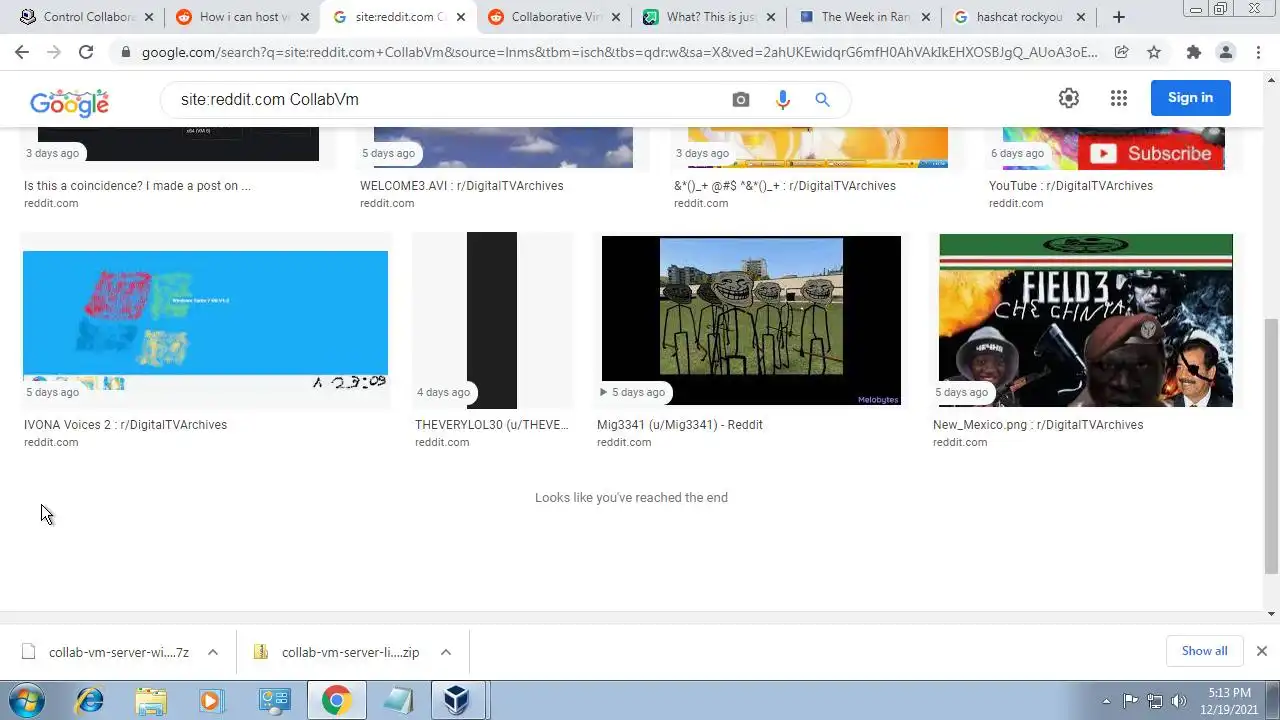Open the Chrome profile avatar
Viewport: 1280px width, 720px height.
(x=1226, y=52)
